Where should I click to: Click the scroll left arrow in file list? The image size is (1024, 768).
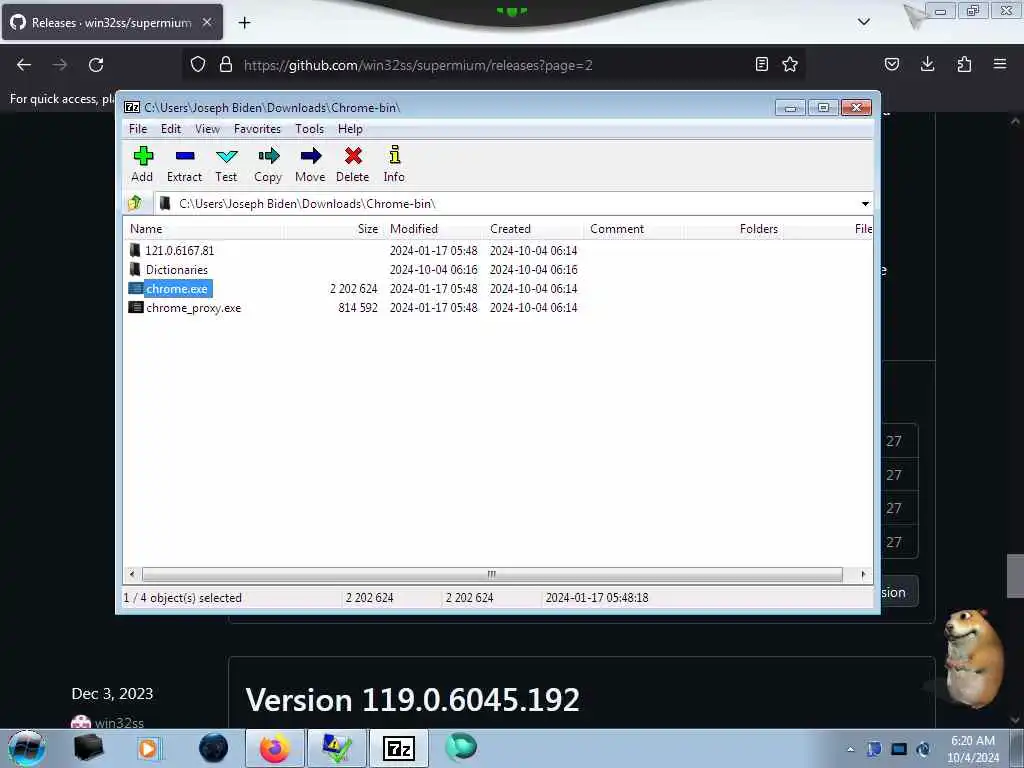[x=132, y=575]
